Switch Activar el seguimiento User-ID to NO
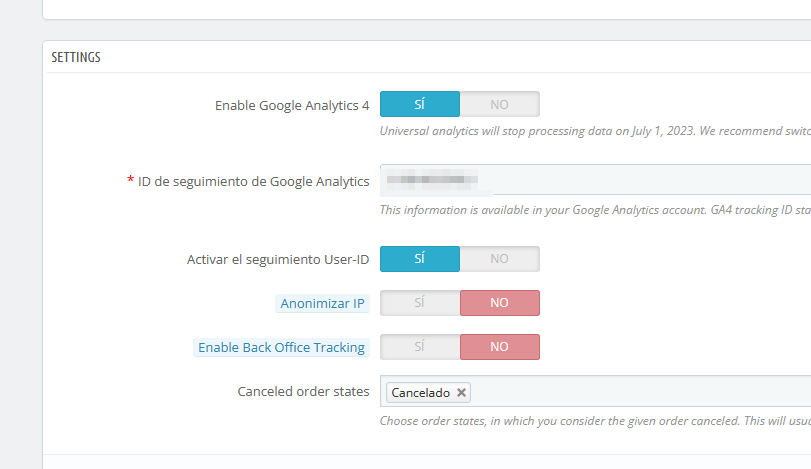The height and width of the screenshot is (469, 811). [x=499, y=259]
